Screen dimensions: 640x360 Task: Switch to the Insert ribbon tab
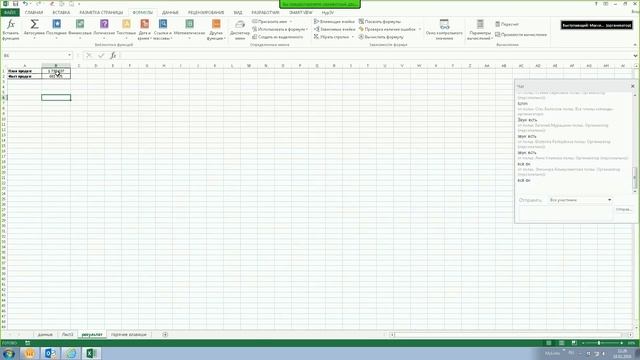coord(61,13)
